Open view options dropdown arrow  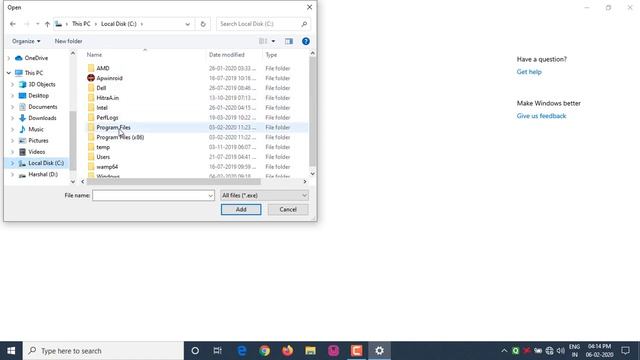point(273,41)
